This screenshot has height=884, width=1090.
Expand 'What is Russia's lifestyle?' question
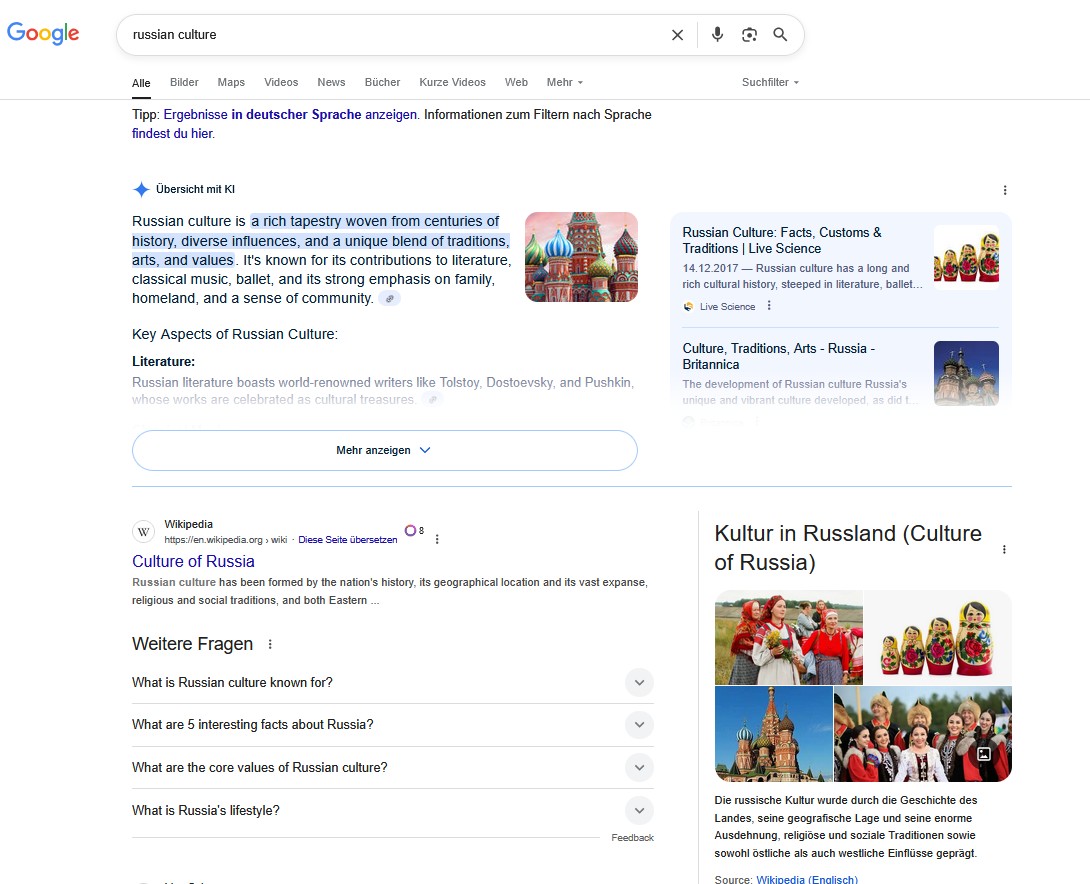pyautogui.click(x=393, y=810)
